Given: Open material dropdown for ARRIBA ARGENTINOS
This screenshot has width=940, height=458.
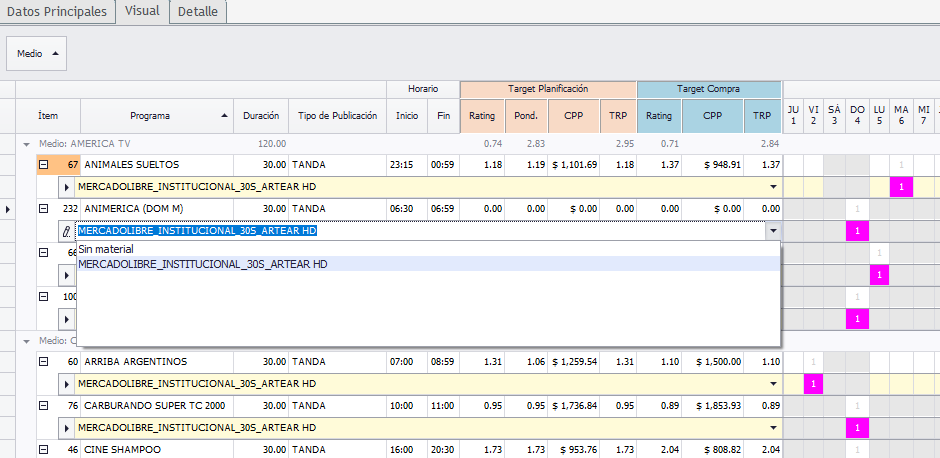Looking at the screenshot, I should [x=772, y=384].
